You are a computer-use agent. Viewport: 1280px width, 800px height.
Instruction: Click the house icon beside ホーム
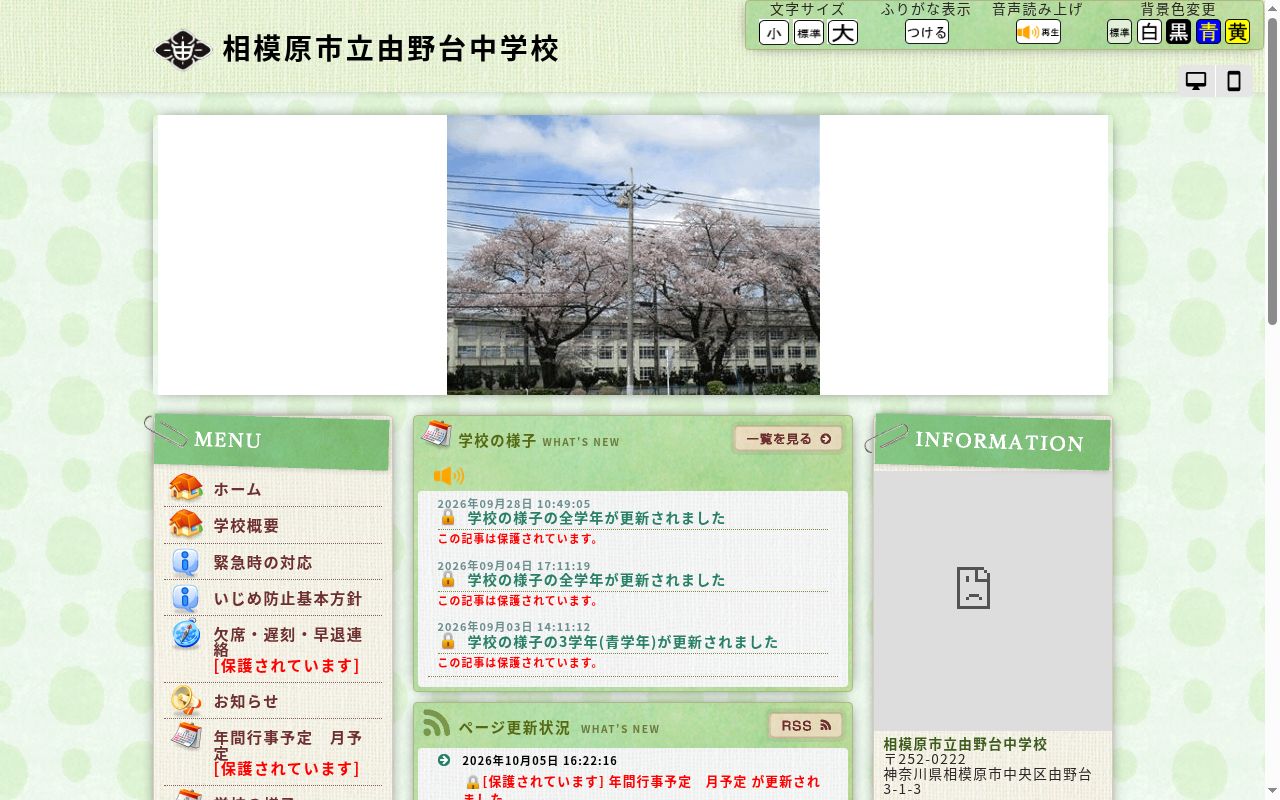[186, 487]
